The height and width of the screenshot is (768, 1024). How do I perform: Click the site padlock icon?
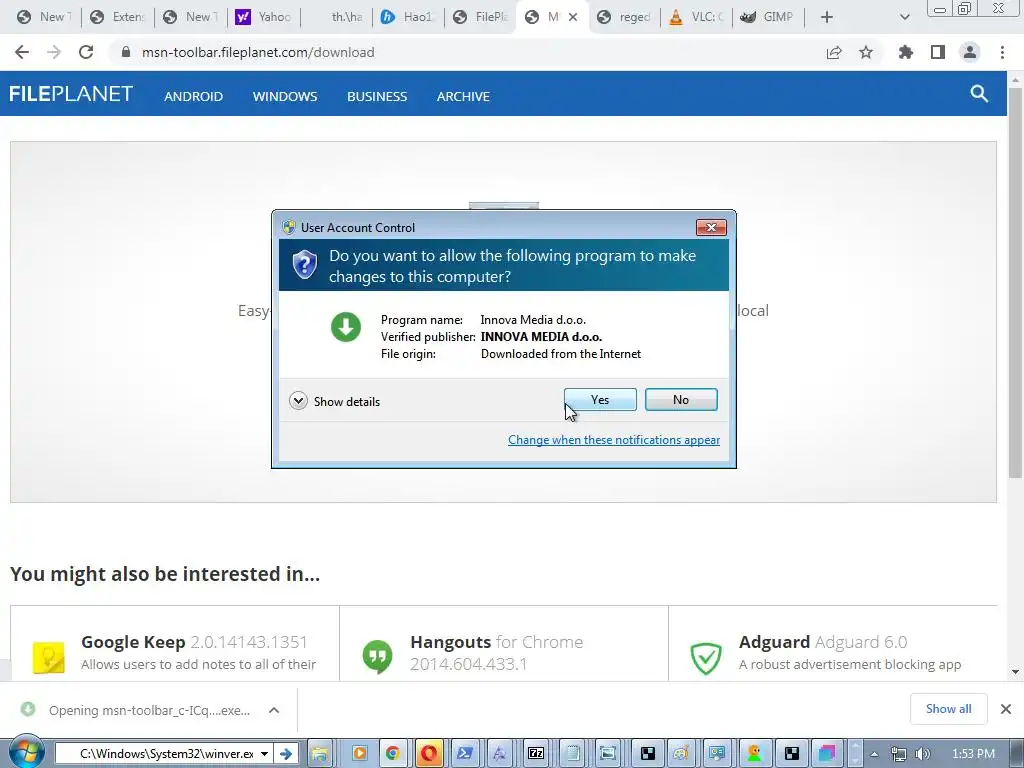click(x=126, y=52)
